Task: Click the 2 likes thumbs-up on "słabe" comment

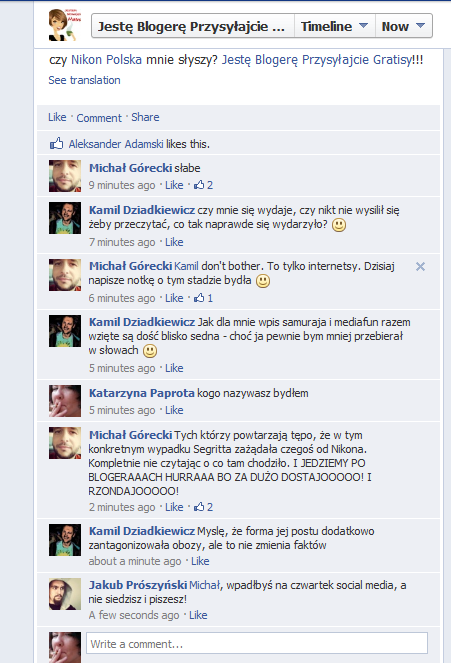Action: click(x=203, y=185)
